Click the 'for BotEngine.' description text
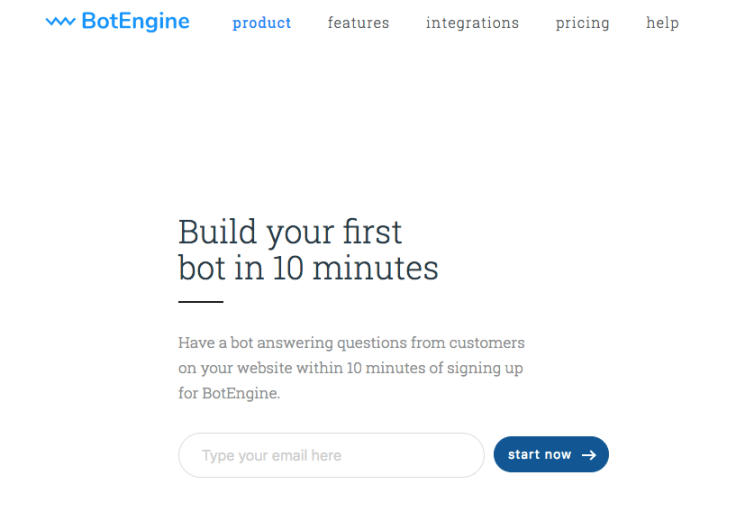736x512 pixels. 229,393
